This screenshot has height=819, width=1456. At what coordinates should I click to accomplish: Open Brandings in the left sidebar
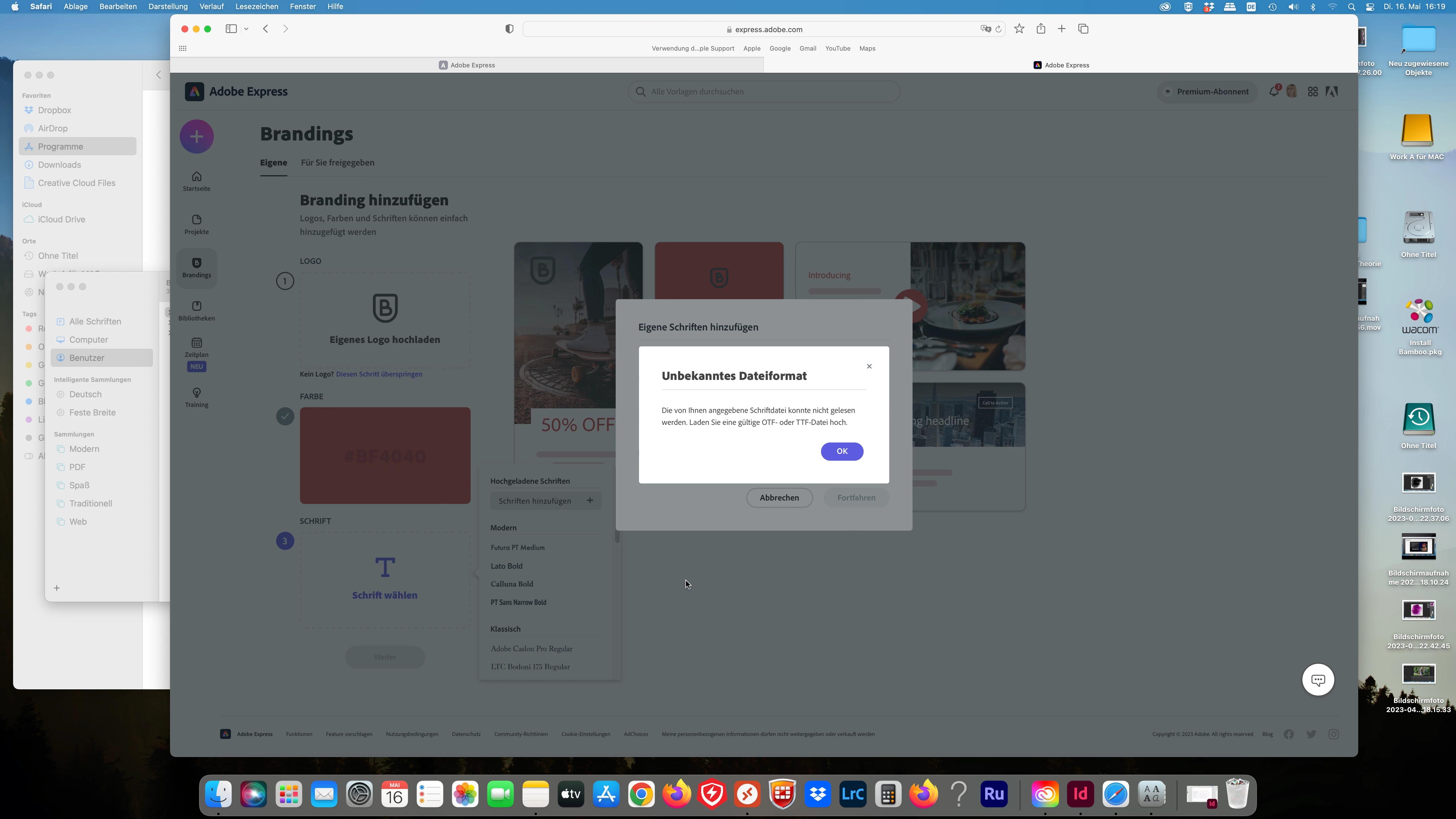[x=196, y=267]
